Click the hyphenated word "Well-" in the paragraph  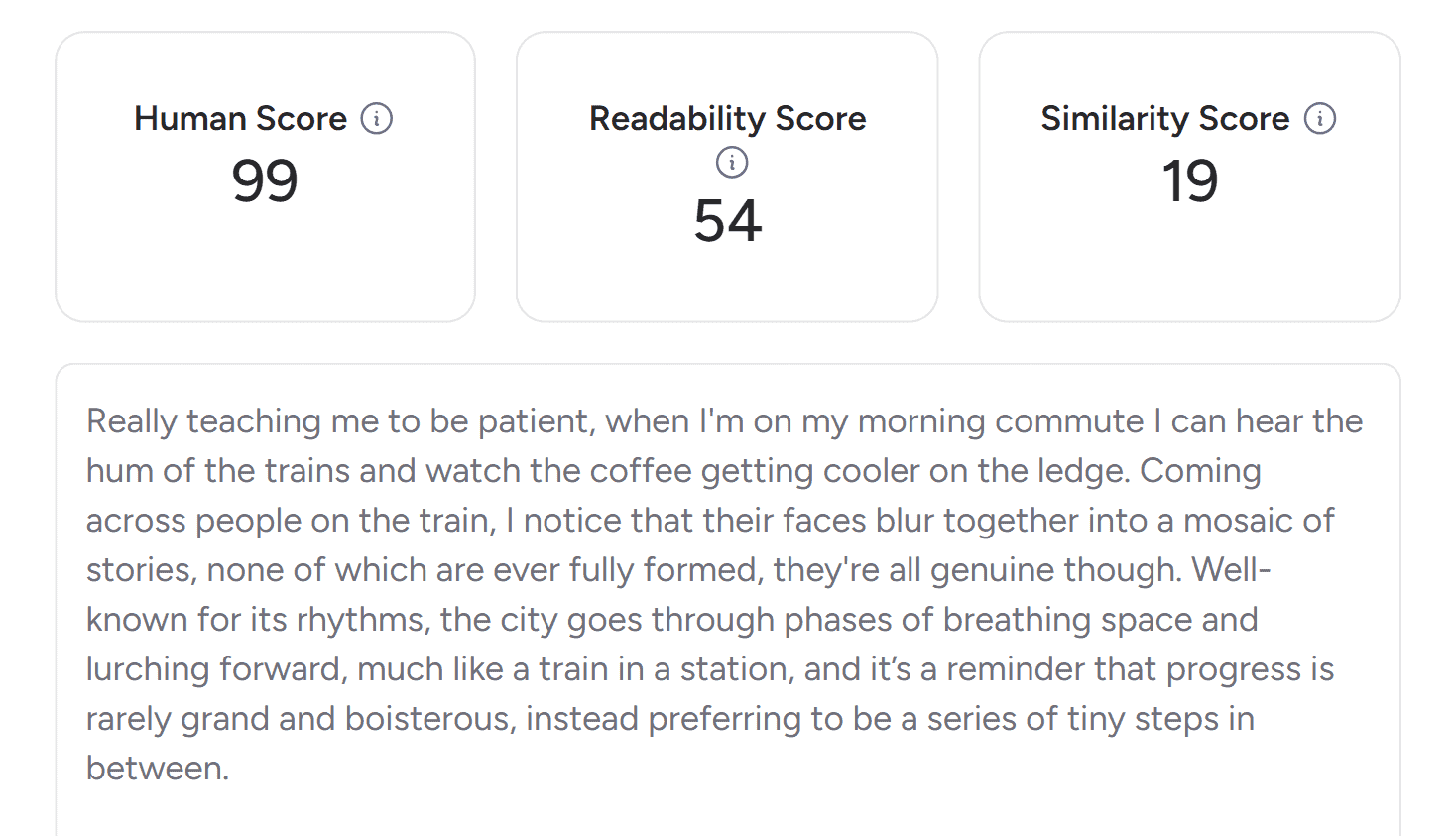1231,570
